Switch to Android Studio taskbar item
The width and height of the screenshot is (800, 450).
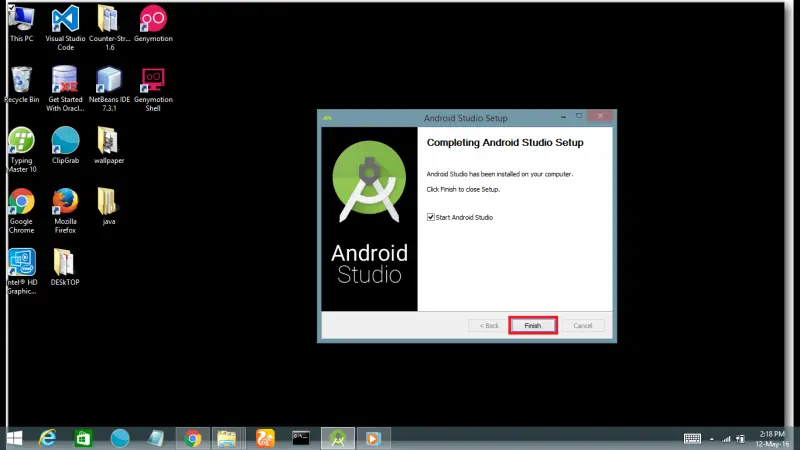(337, 438)
